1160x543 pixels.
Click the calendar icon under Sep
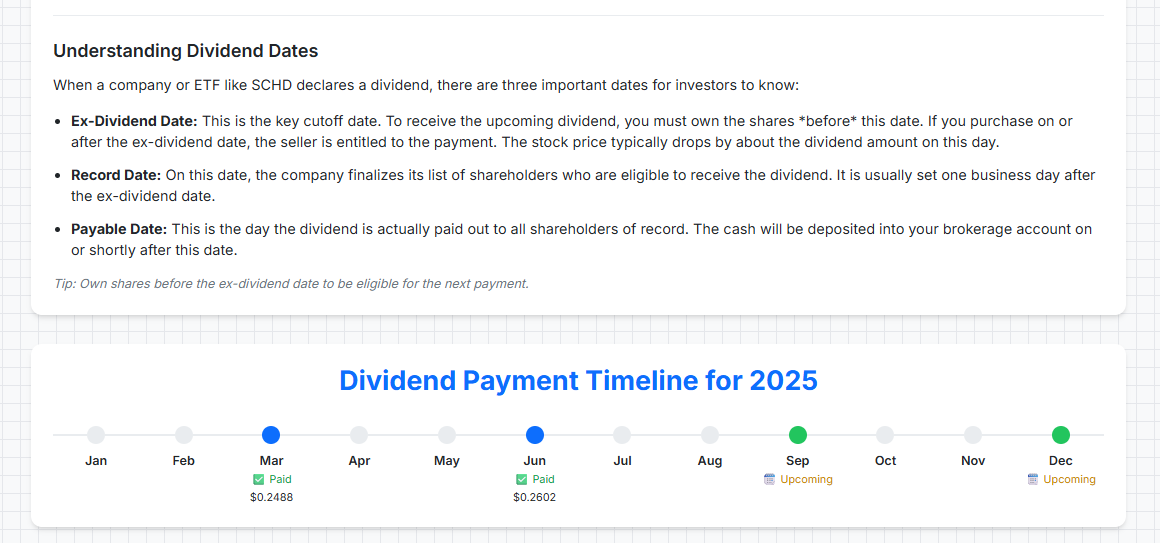coord(769,479)
